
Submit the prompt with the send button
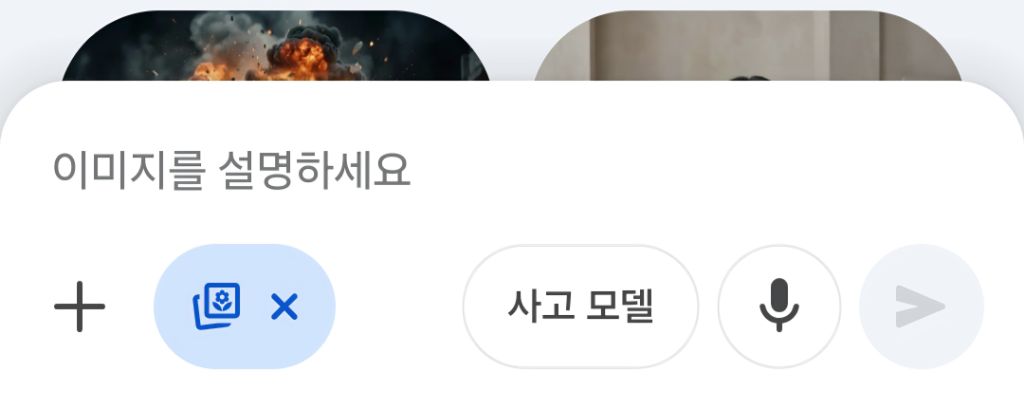(x=921, y=306)
